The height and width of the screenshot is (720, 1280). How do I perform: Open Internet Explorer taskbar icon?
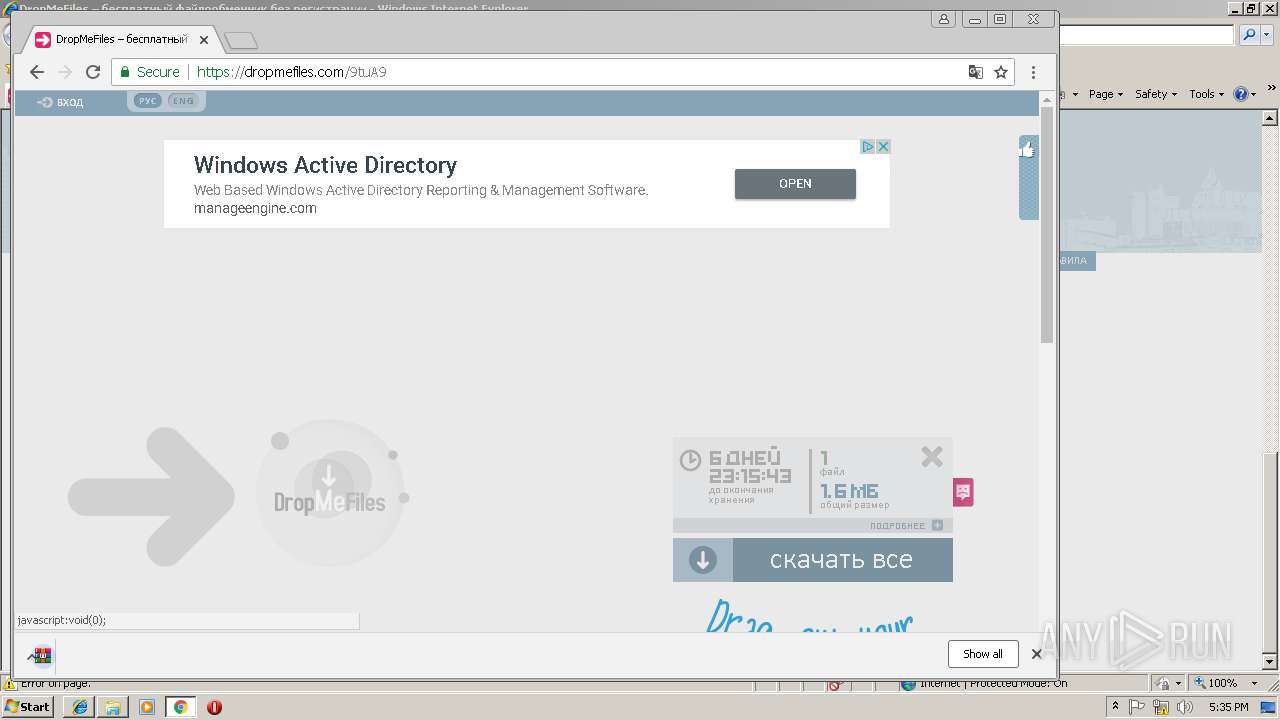[80, 707]
